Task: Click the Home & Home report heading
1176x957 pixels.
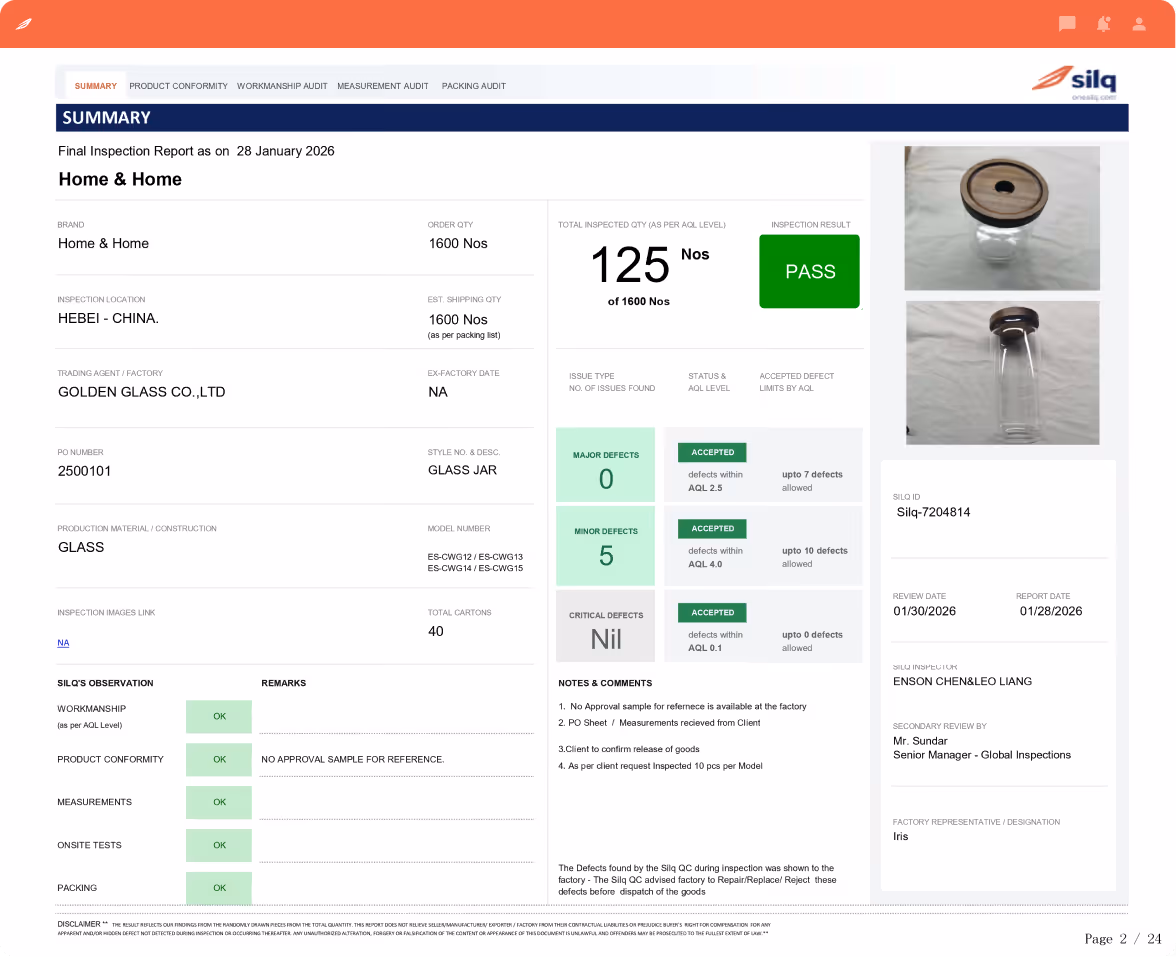Action: tap(120, 179)
